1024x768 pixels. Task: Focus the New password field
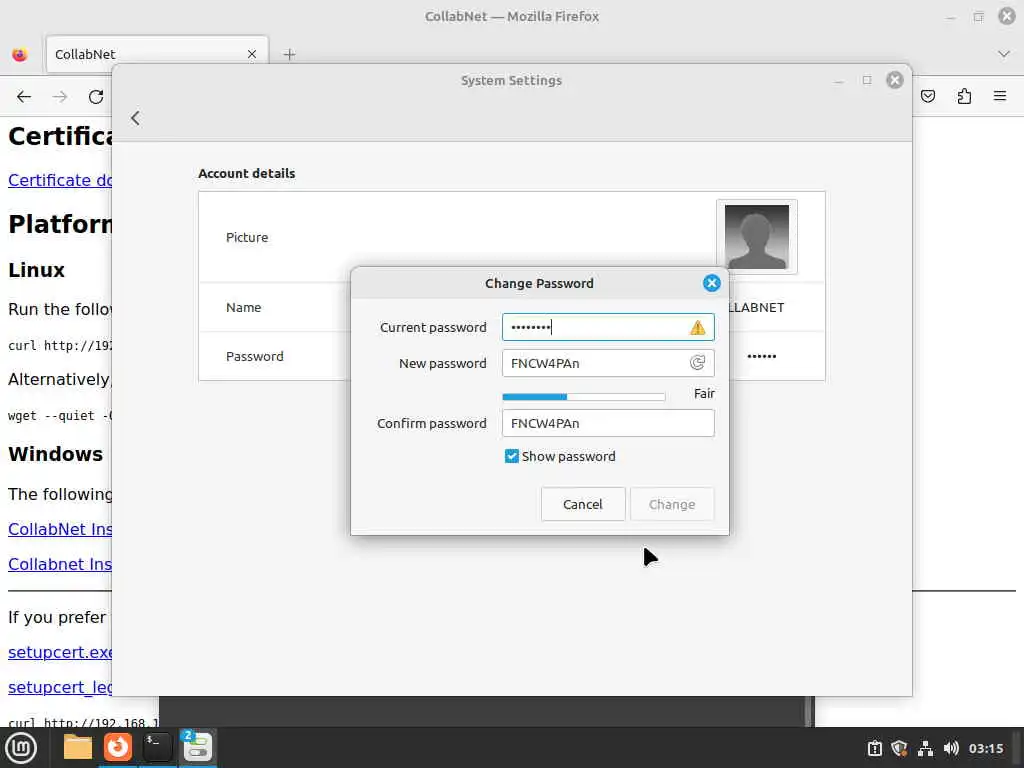coord(608,363)
